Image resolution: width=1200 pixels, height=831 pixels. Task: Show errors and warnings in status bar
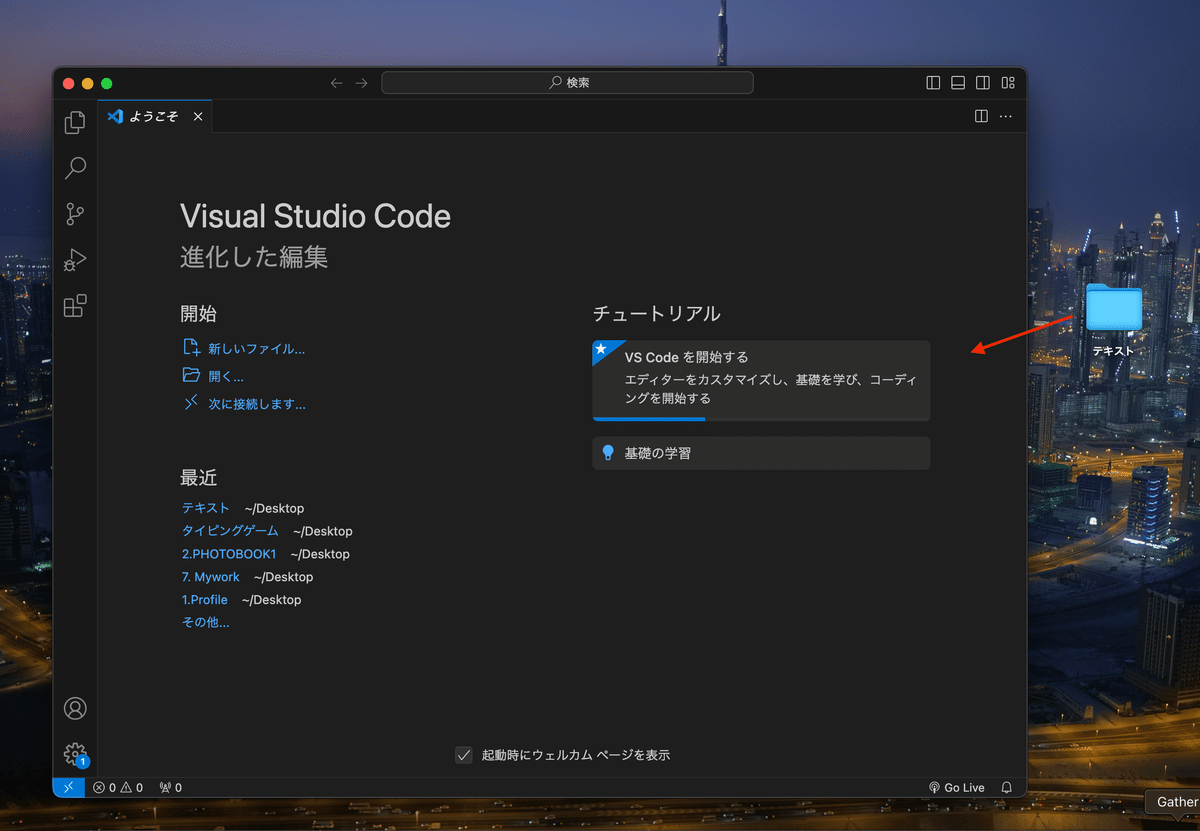tap(118, 788)
